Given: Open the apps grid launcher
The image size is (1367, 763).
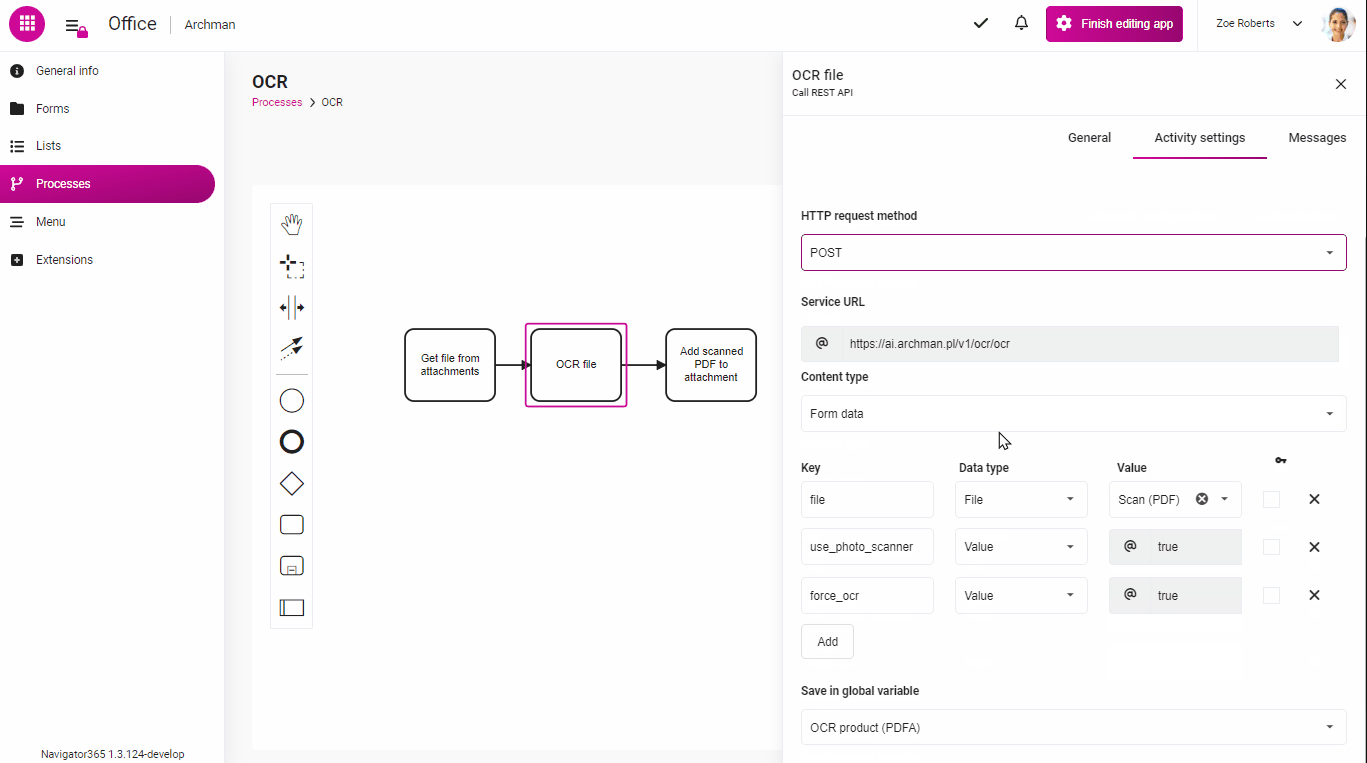Looking at the screenshot, I should pyautogui.click(x=27, y=24).
